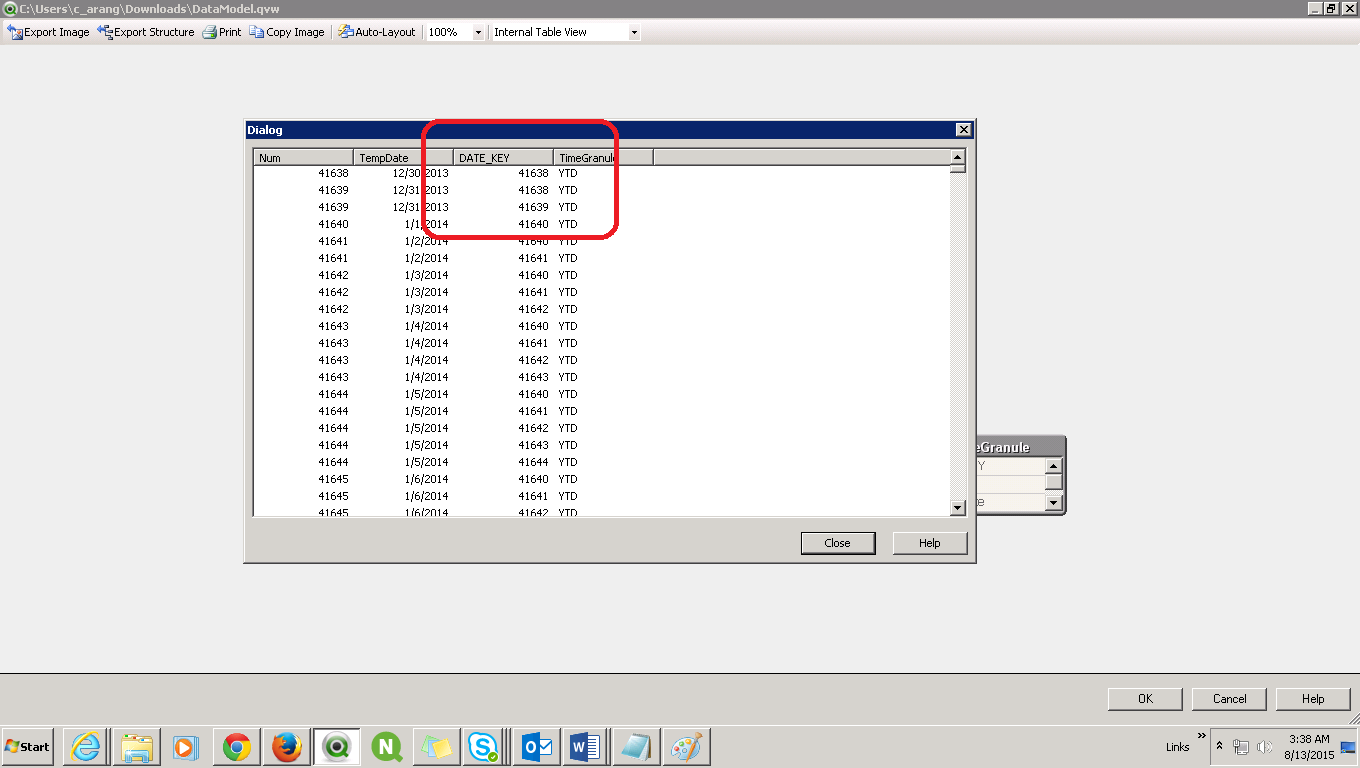Screen dimensions: 1360x768
Task: Click the dialog's scroll-down arrow
Action: point(957,508)
